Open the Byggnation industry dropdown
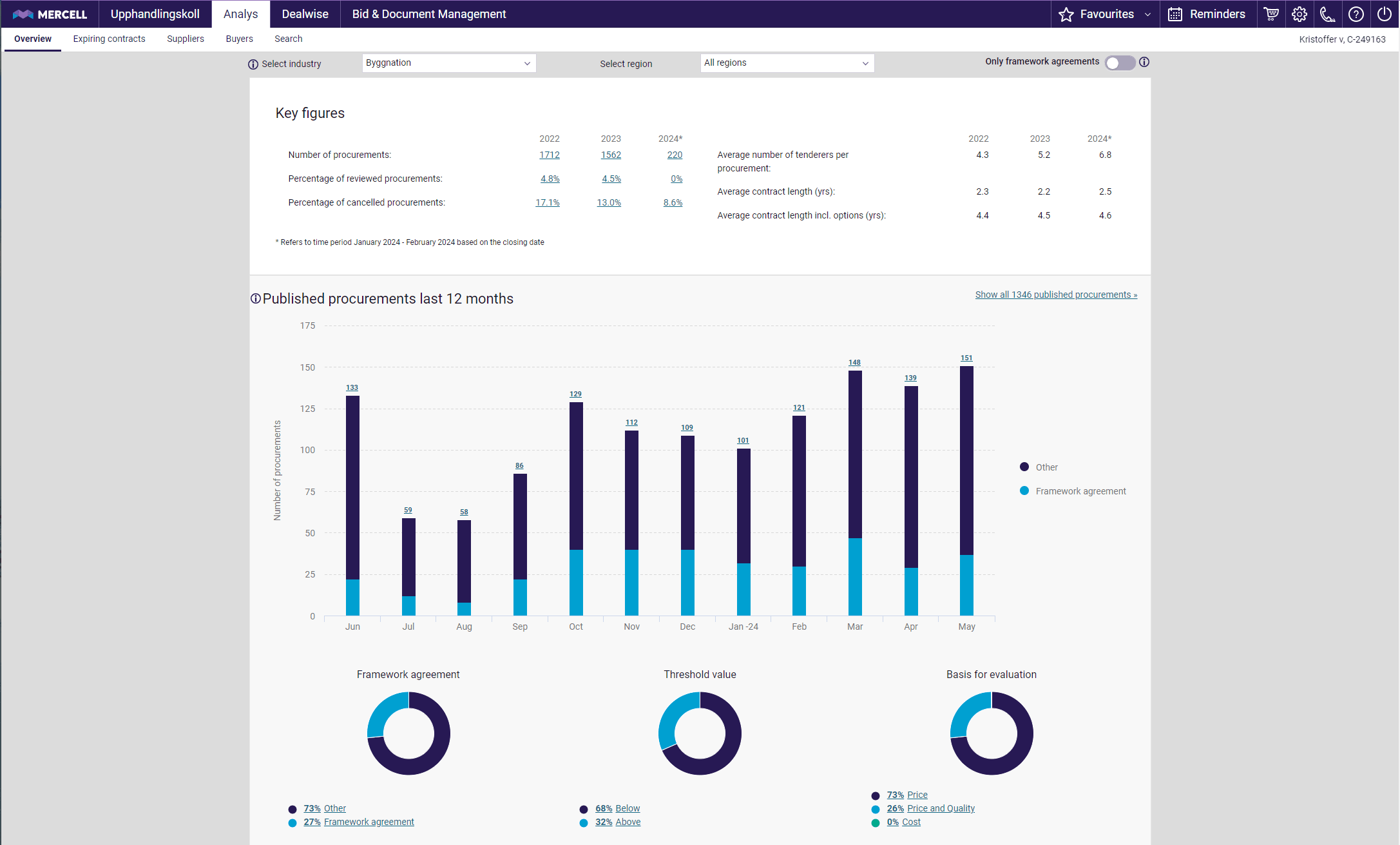This screenshot has height=845, width=1400. pos(448,63)
